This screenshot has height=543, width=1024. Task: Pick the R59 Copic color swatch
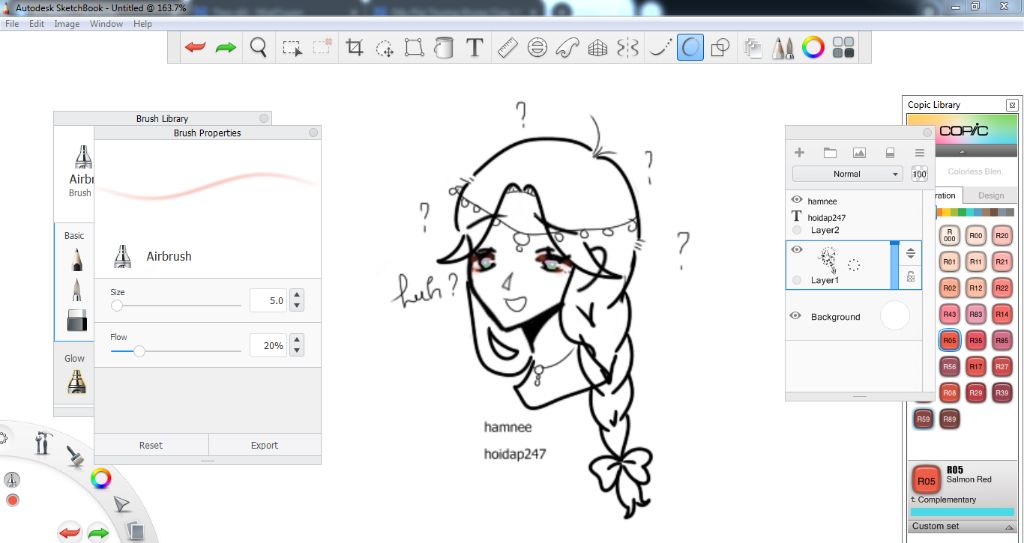(x=923, y=419)
